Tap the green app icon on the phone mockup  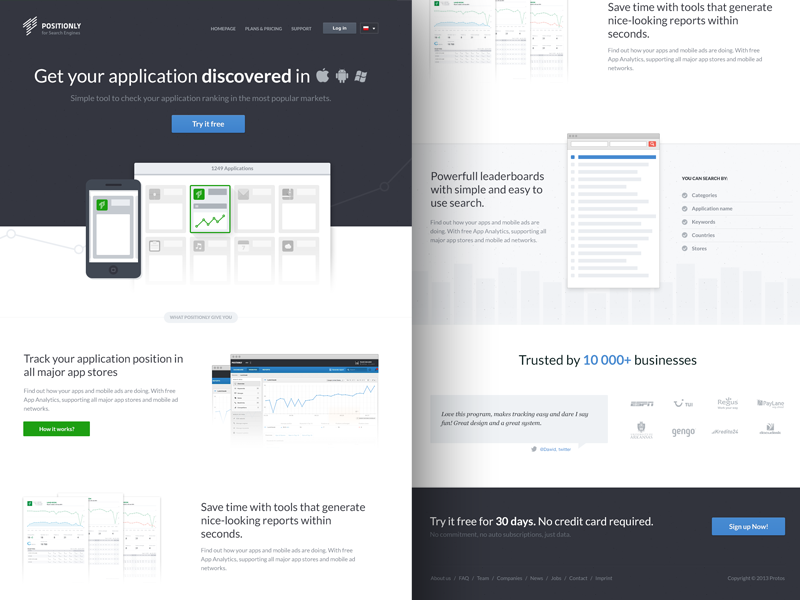[x=102, y=205]
